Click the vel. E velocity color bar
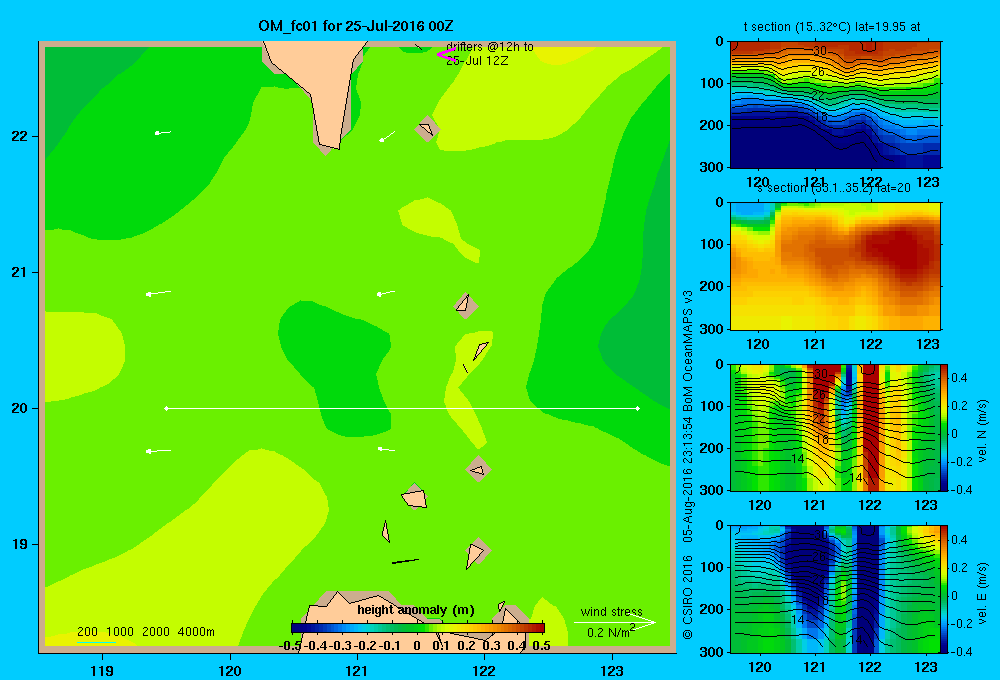1000x680 pixels. click(944, 589)
